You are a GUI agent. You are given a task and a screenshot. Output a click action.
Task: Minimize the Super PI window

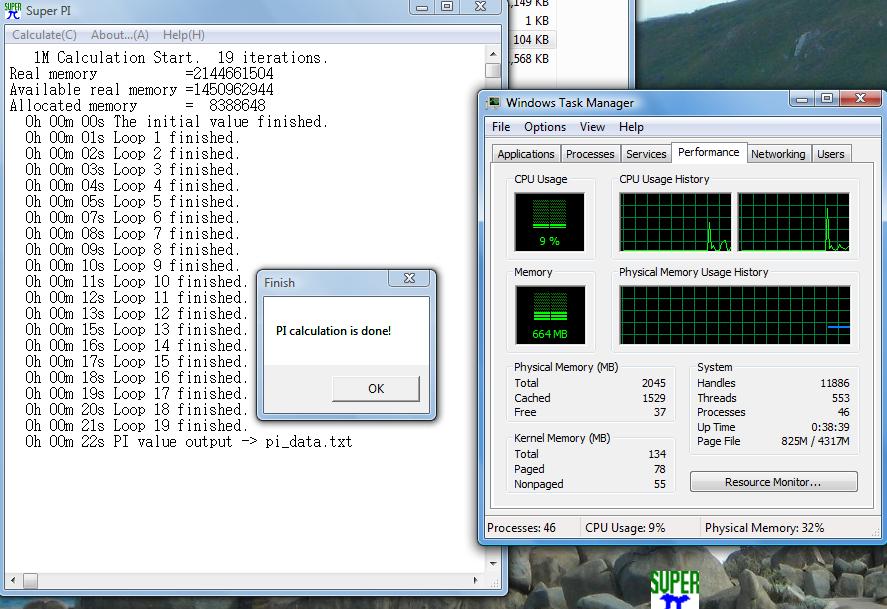421,7
